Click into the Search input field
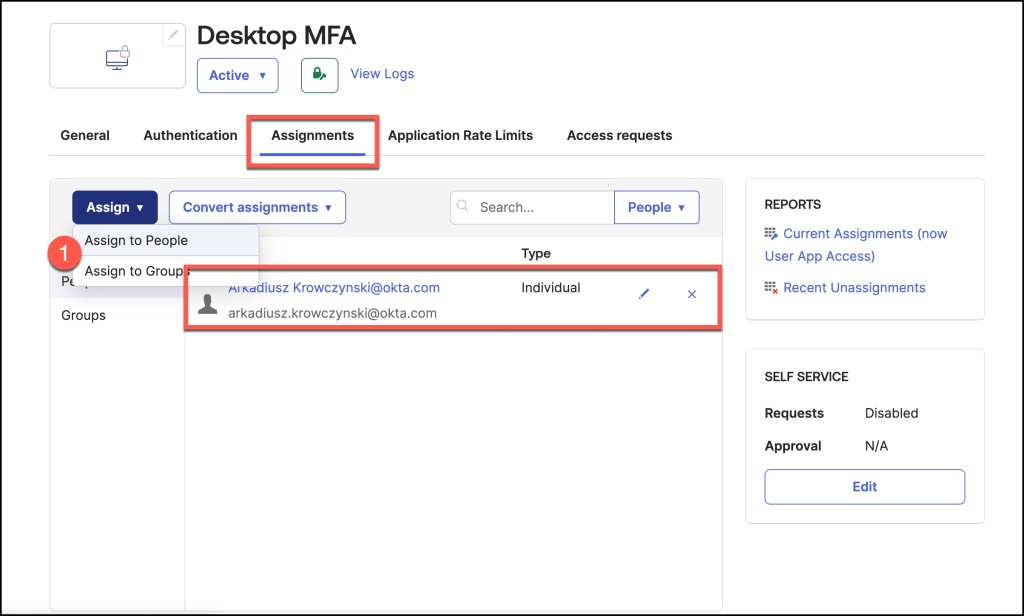The height and width of the screenshot is (616, 1024). 542,207
